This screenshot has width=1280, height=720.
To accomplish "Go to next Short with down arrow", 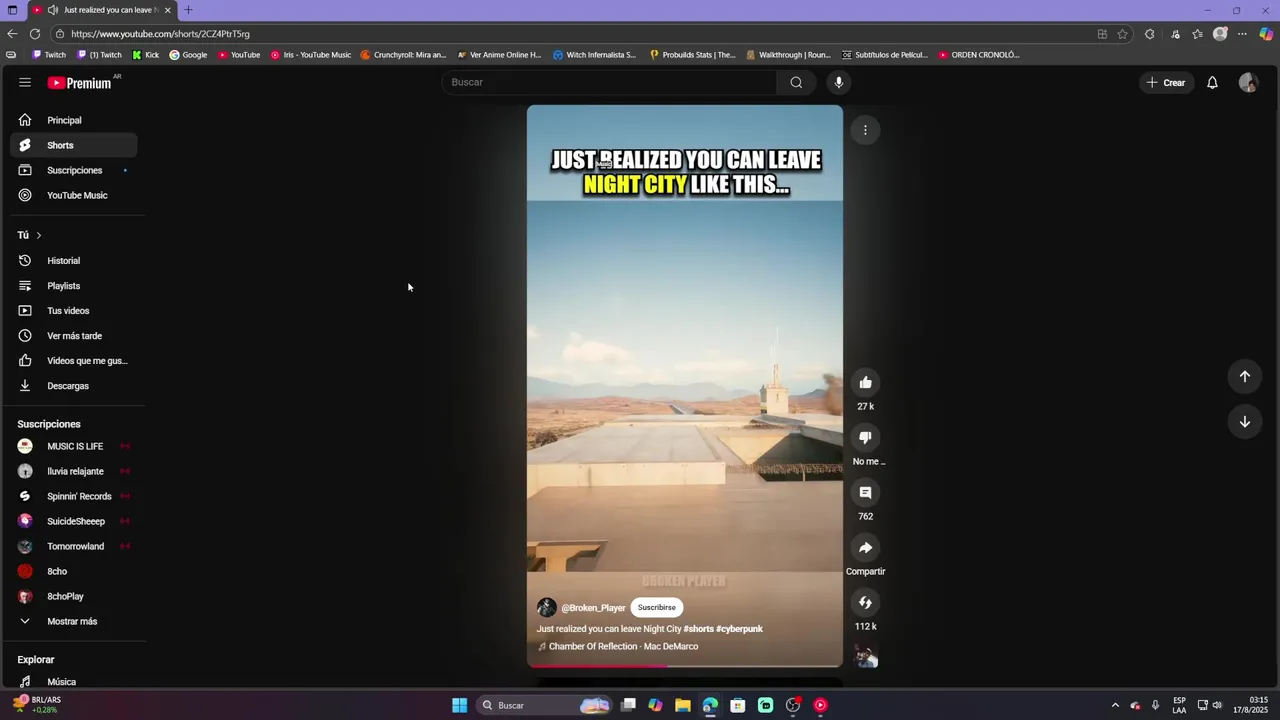I will (1245, 421).
